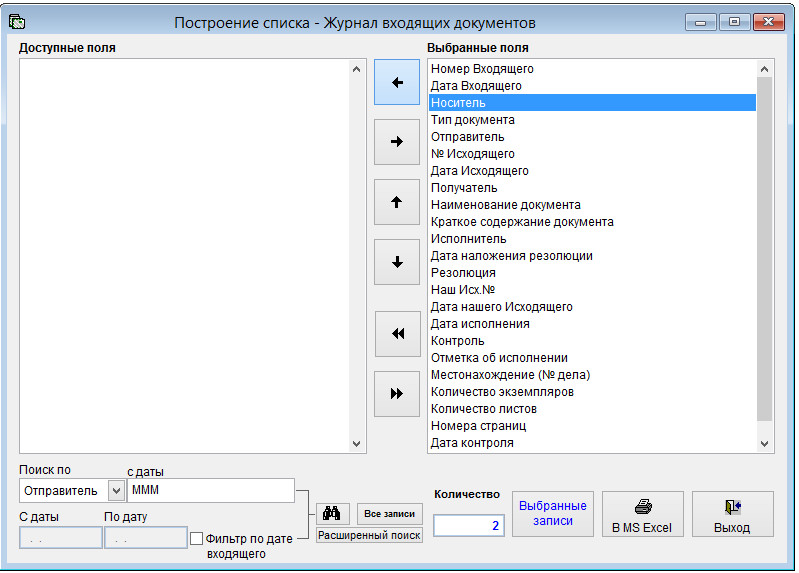Image resolution: width=799 pixels, height=573 pixels.
Task: Select Дата исполнения field
Action: point(592,324)
